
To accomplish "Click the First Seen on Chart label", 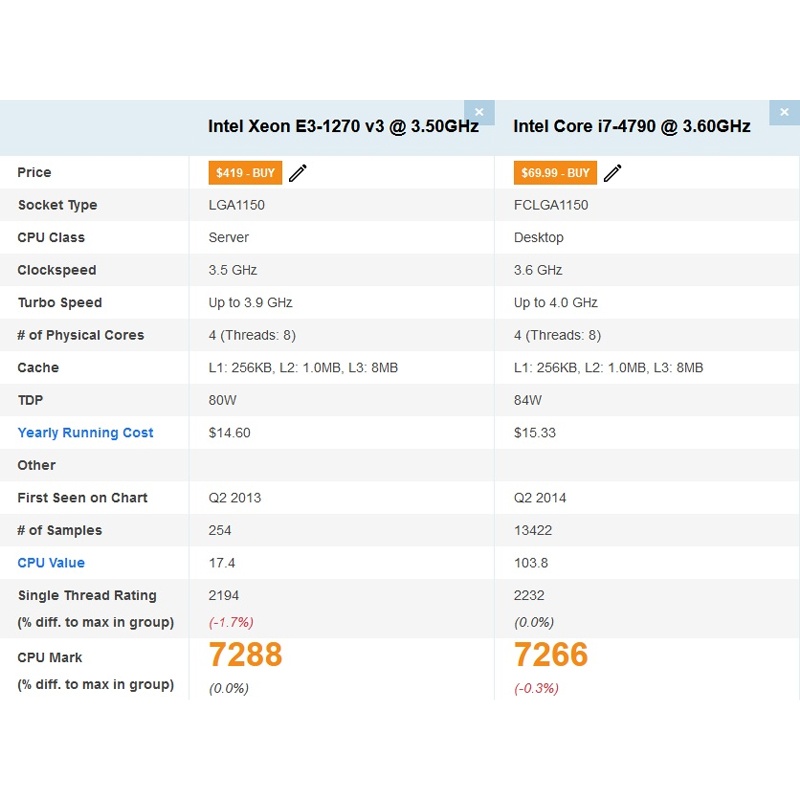I will (82, 498).
